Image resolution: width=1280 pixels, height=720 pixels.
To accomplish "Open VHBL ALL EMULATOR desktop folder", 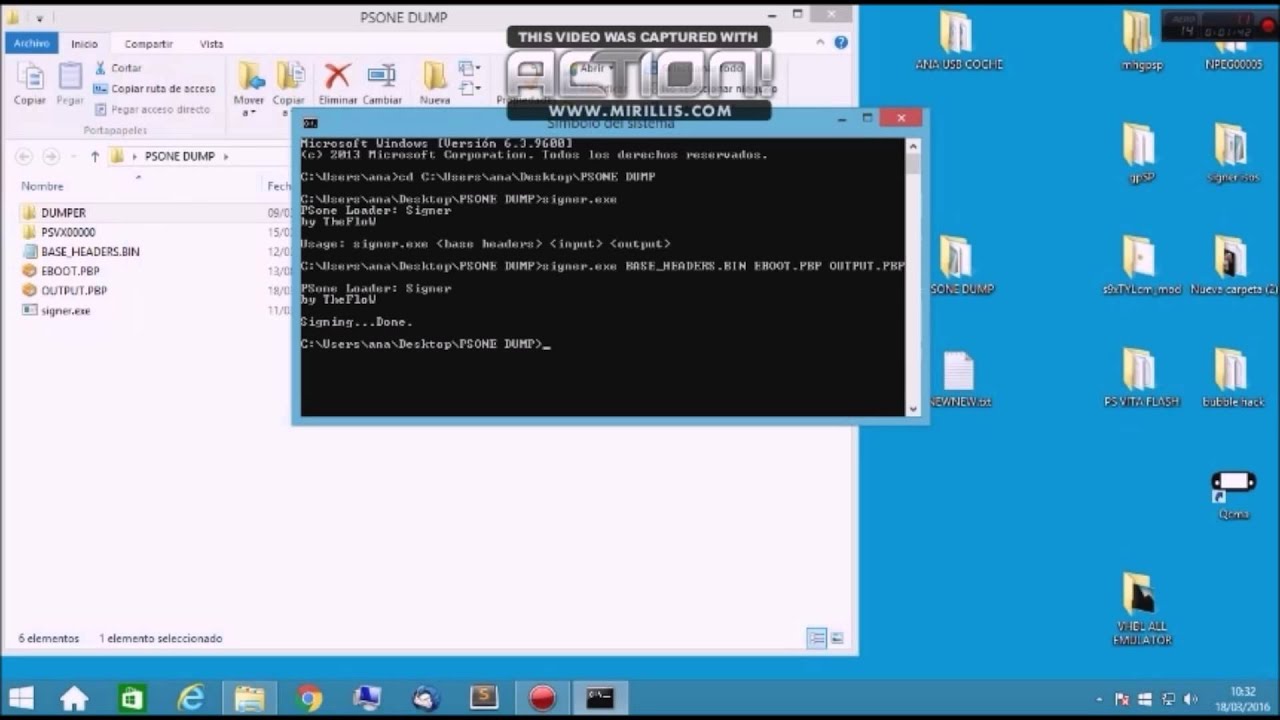I will coord(1141,608).
